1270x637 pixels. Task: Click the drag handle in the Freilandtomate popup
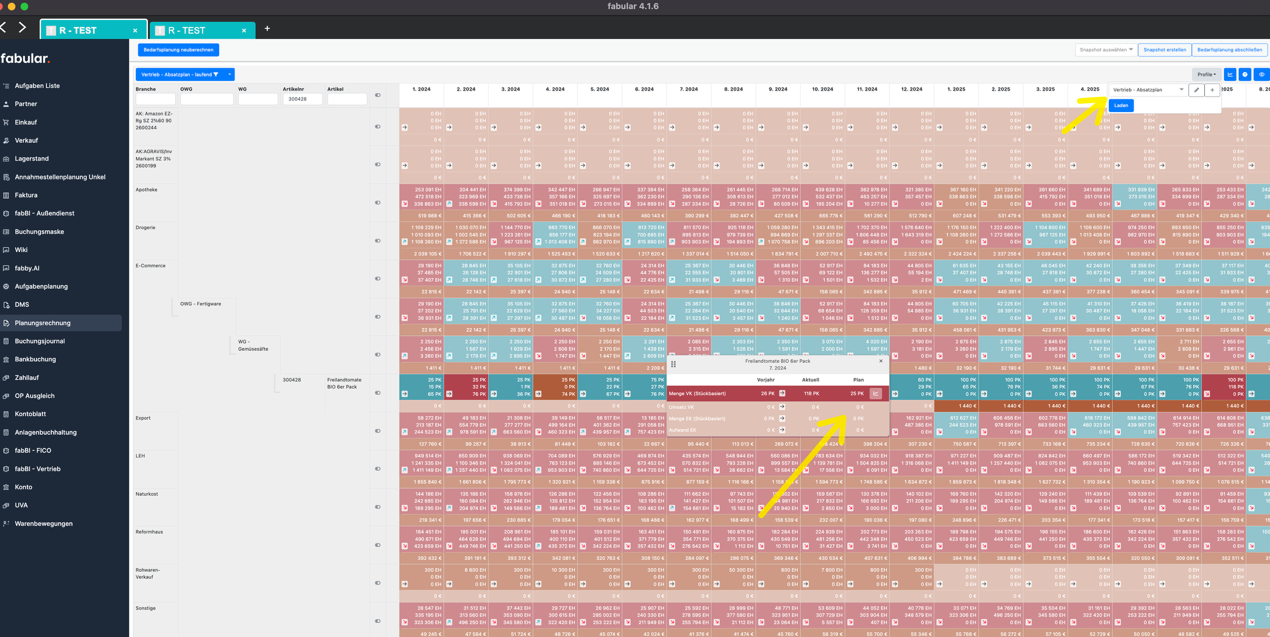tap(673, 364)
